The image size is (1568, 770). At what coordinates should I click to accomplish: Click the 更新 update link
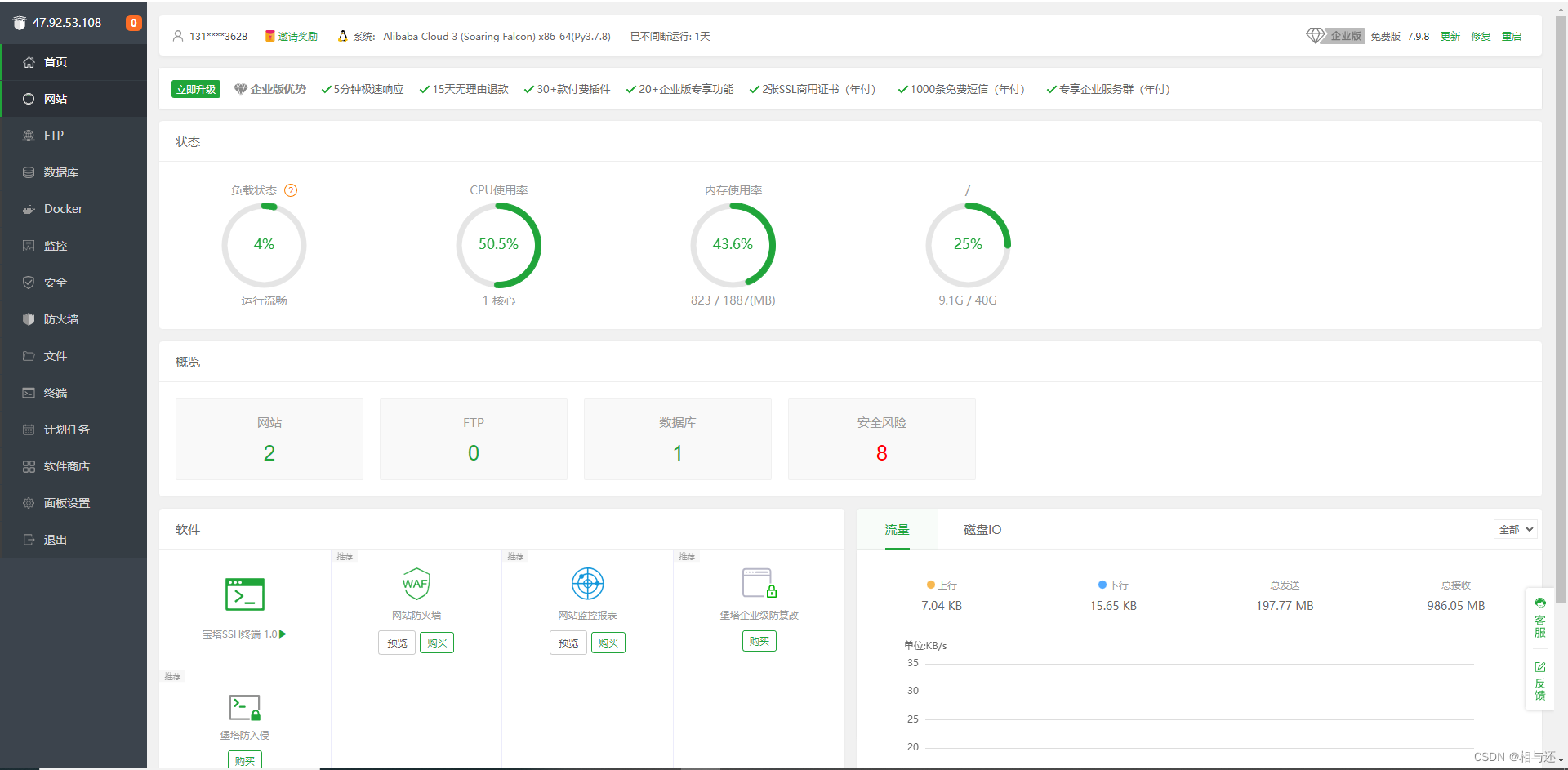coord(1450,37)
